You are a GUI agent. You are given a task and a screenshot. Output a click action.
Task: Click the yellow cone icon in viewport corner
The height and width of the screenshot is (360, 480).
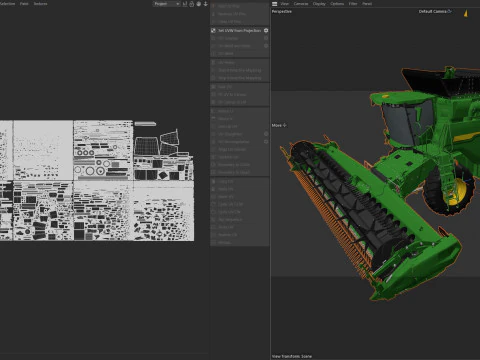point(466,13)
